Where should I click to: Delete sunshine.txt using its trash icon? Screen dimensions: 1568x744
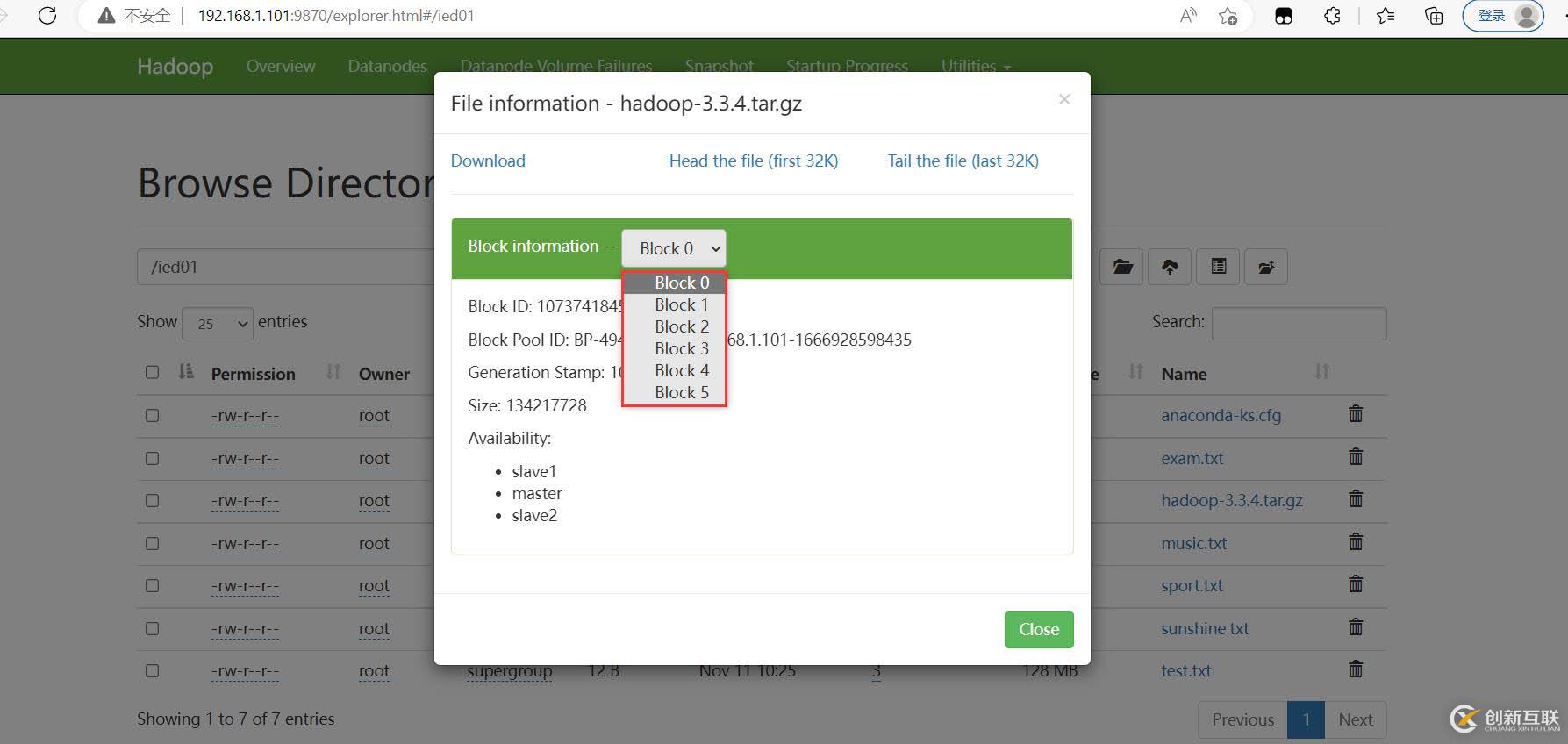point(1356,626)
